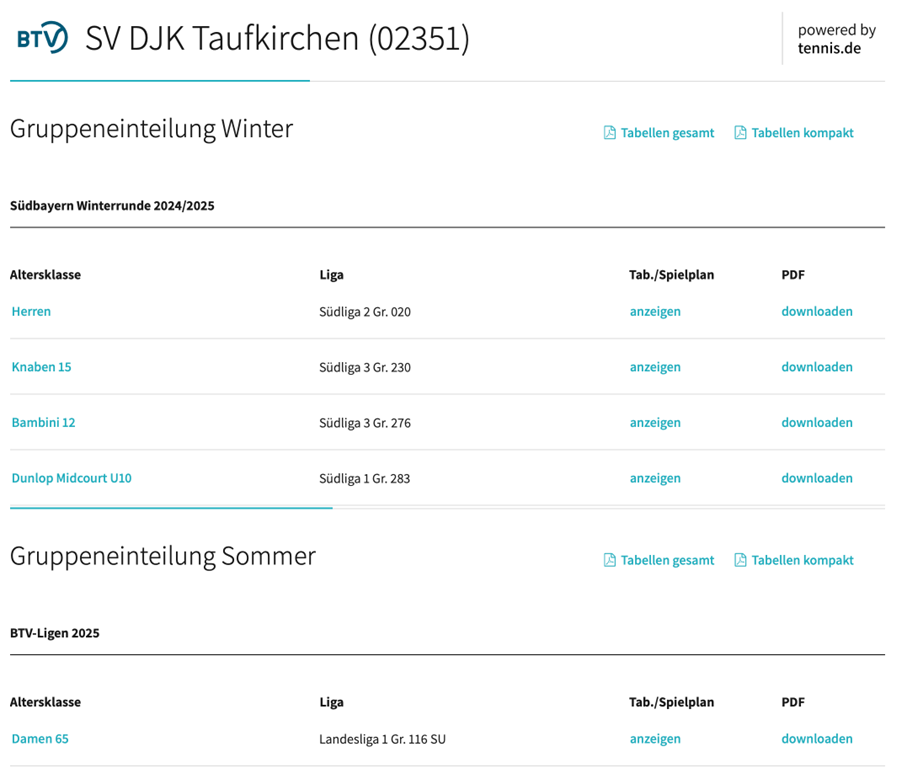Show table for Damen 65 Landesliga
Image resolution: width=907 pixels, height=784 pixels.
coord(655,739)
